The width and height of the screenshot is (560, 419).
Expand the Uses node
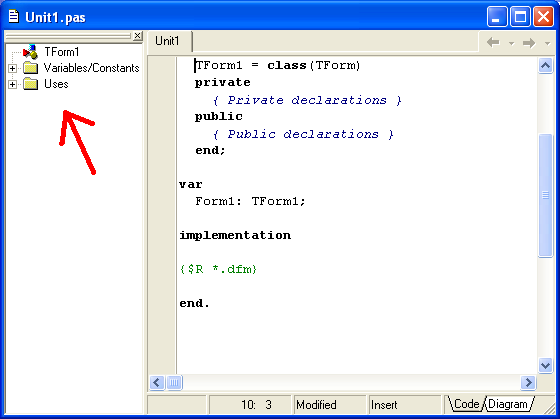(12, 84)
